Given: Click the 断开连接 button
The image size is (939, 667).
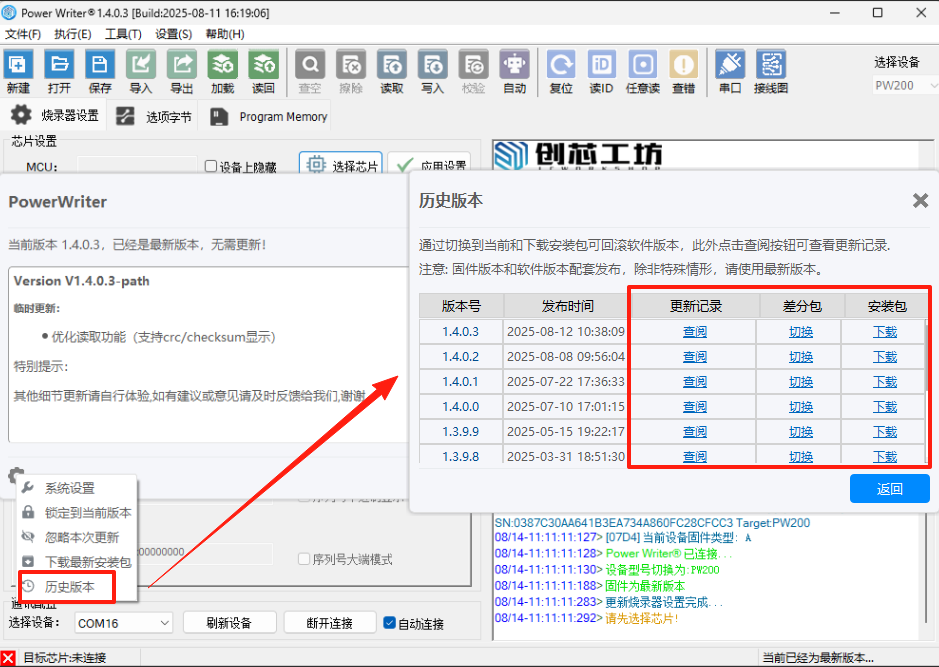Looking at the screenshot, I should pyautogui.click(x=329, y=623).
